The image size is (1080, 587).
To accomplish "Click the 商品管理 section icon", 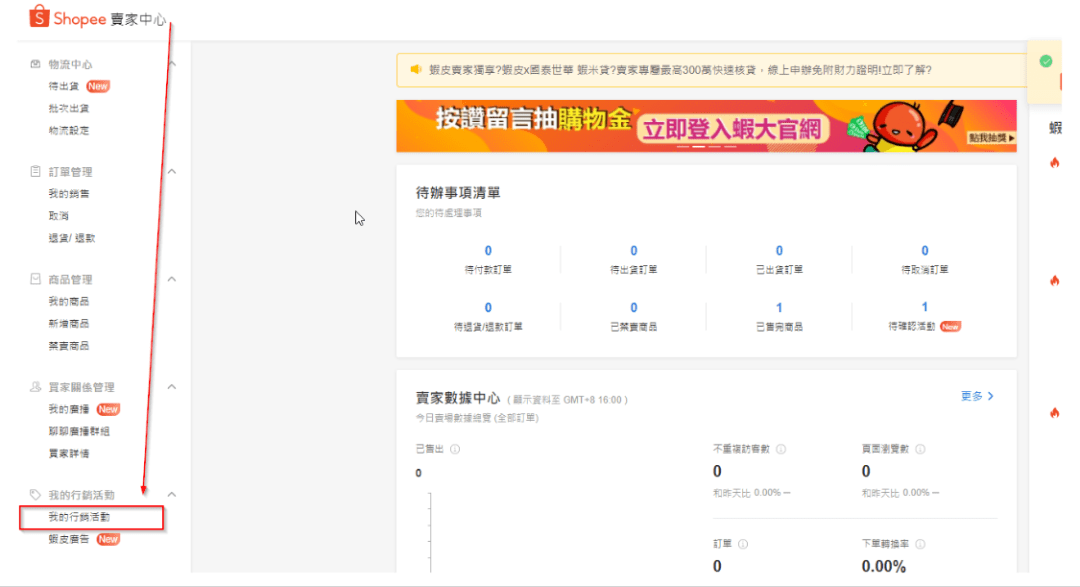I will pyautogui.click(x=35, y=279).
